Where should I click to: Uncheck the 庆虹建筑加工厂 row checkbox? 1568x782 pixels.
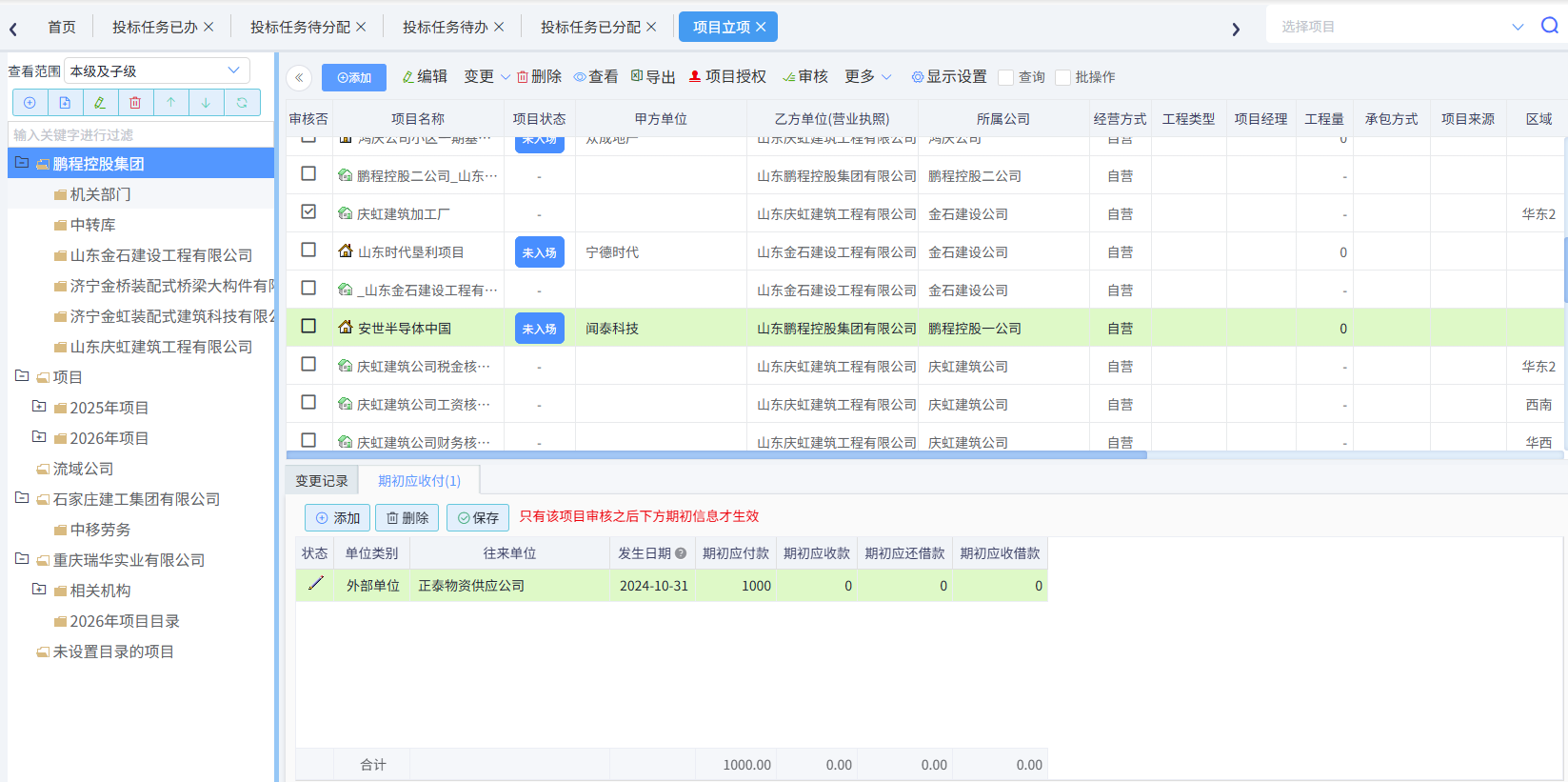(x=308, y=211)
